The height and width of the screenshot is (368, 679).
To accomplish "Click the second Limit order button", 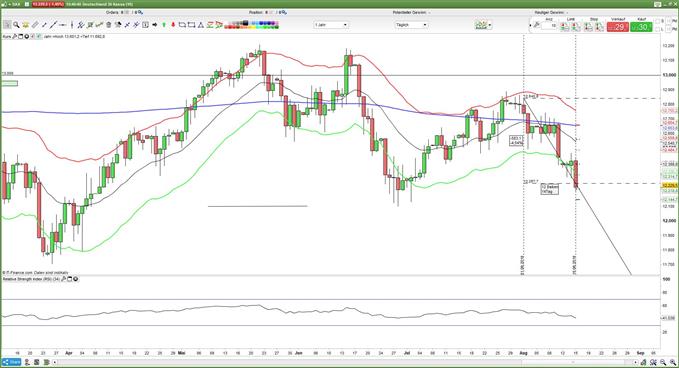I will [x=576, y=27].
